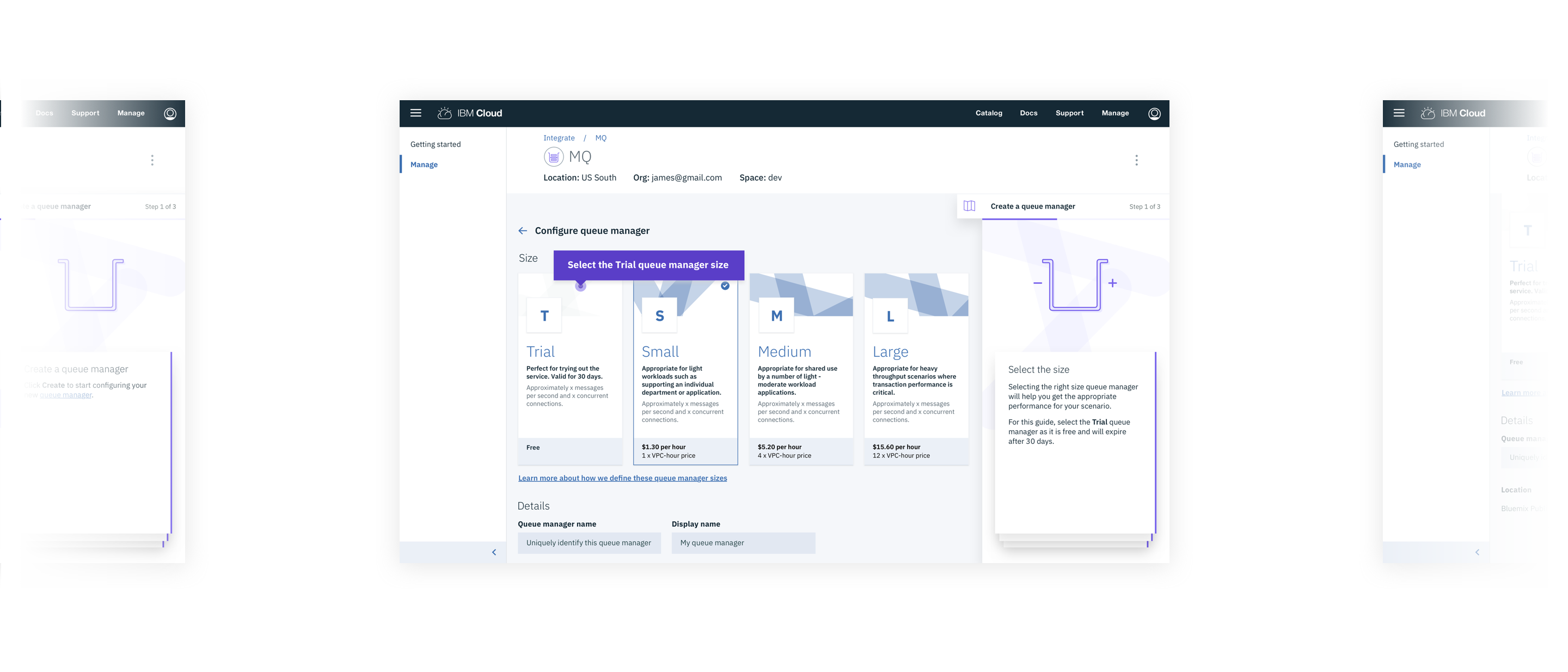Screen dimensions: 1568x672
Task: Open Manage in center window top navigation
Action: 1114,113
